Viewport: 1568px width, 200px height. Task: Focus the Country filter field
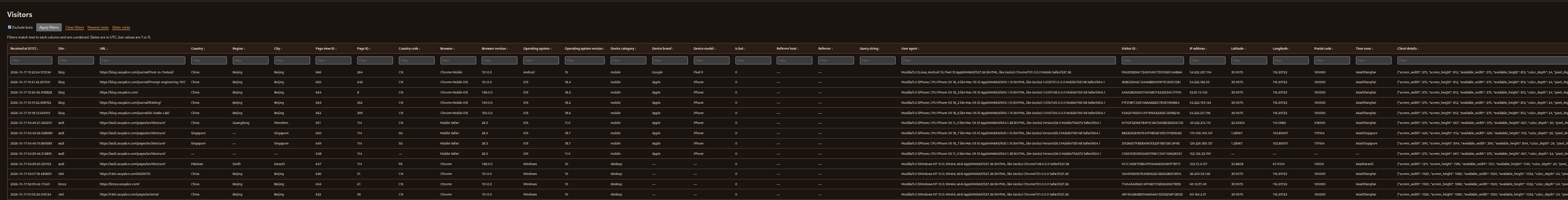pyautogui.click(x=209, y=60)
